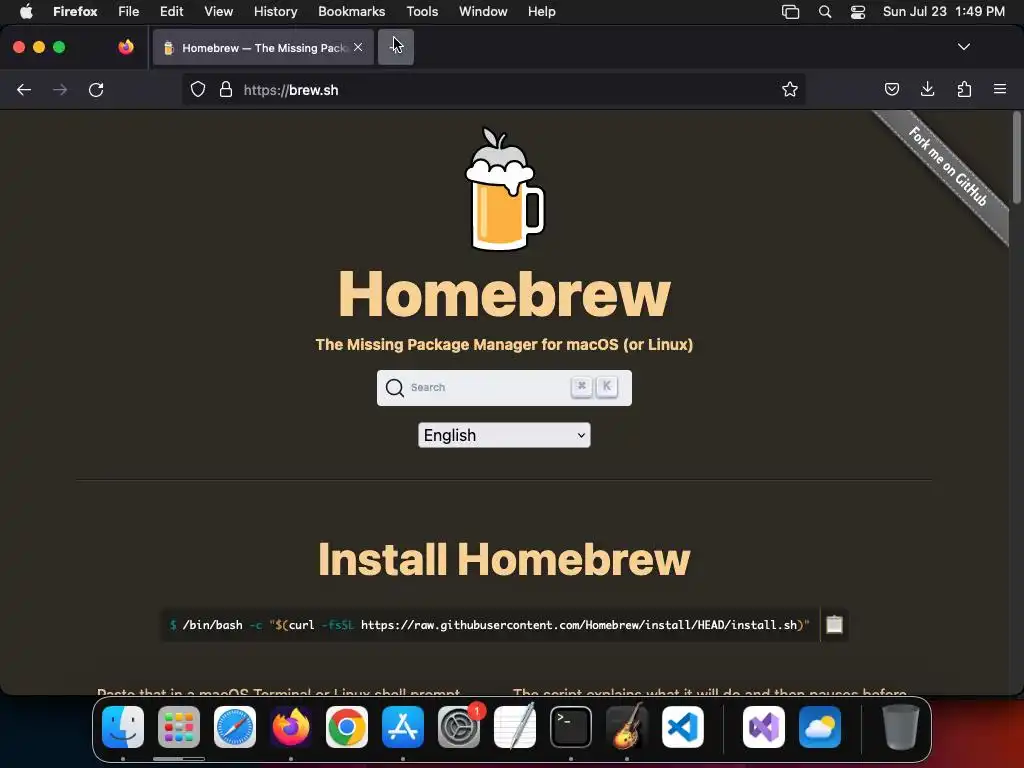Image resolution: width=1024 pixels, height=768 pixels.
Task: Open the extensions puzzle icon
Action: coord(964,89)
